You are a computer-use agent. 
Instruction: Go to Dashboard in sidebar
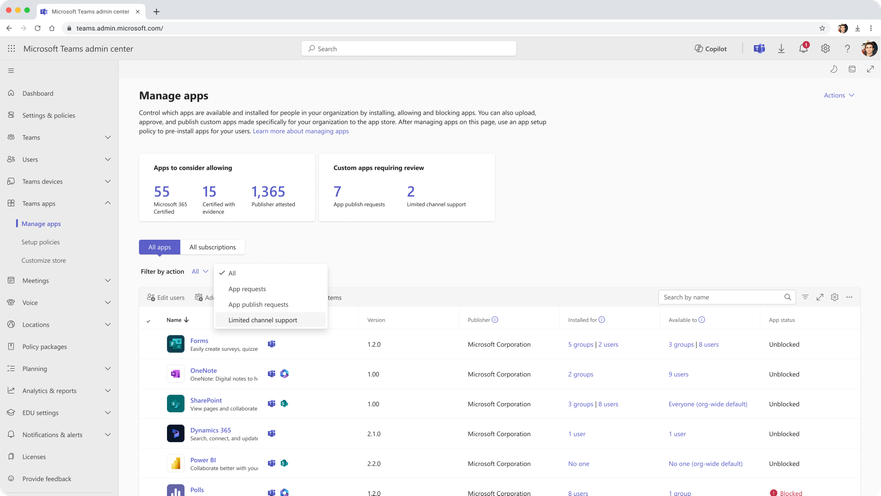tap(38, 93)
